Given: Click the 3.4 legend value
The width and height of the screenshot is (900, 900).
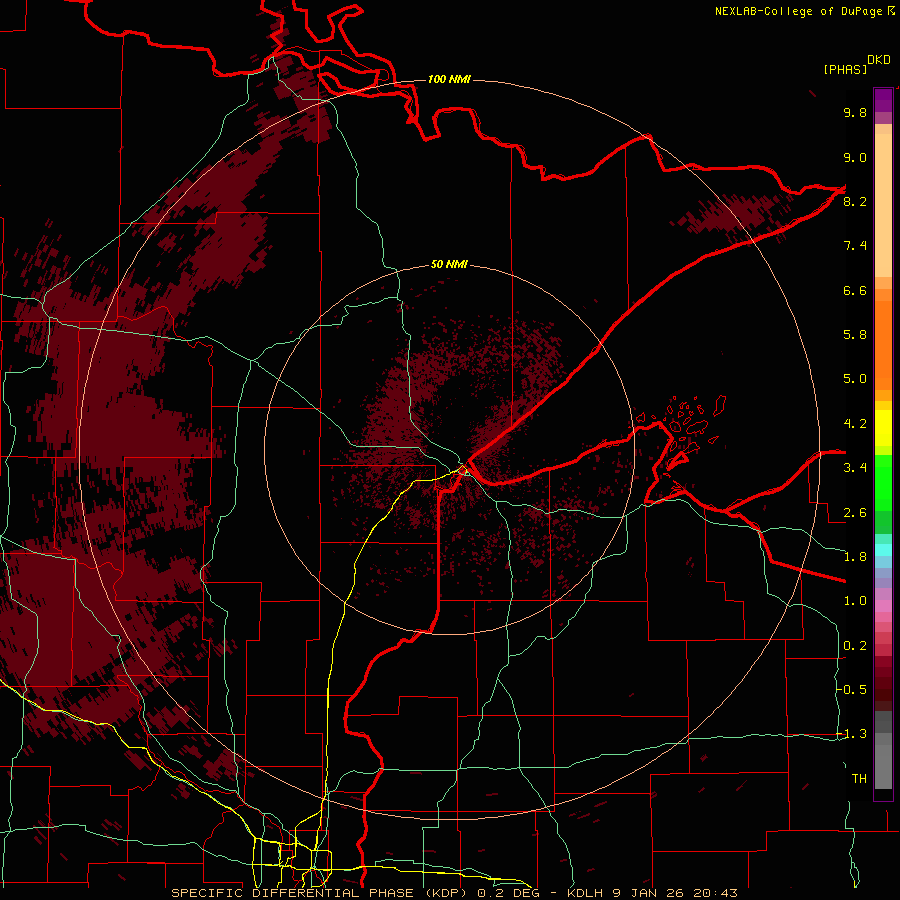Looking at the screenshot, I should (855, 468).
